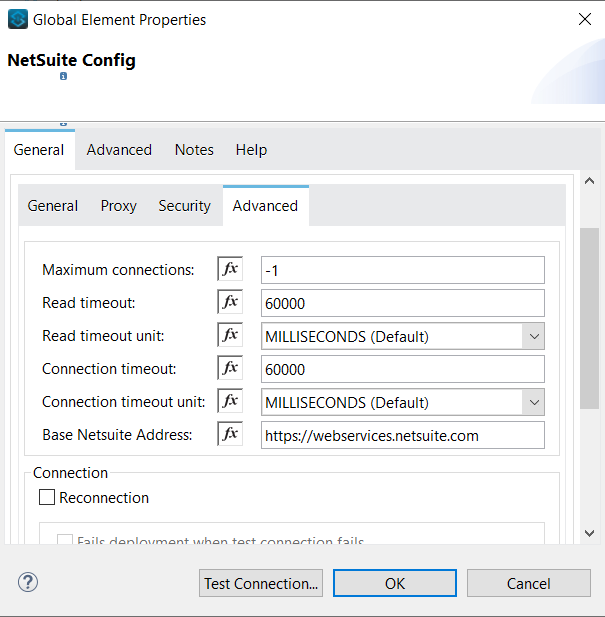Switch to the outer Advanced tab
Viewport: 605px width, 617px height.
119,150
